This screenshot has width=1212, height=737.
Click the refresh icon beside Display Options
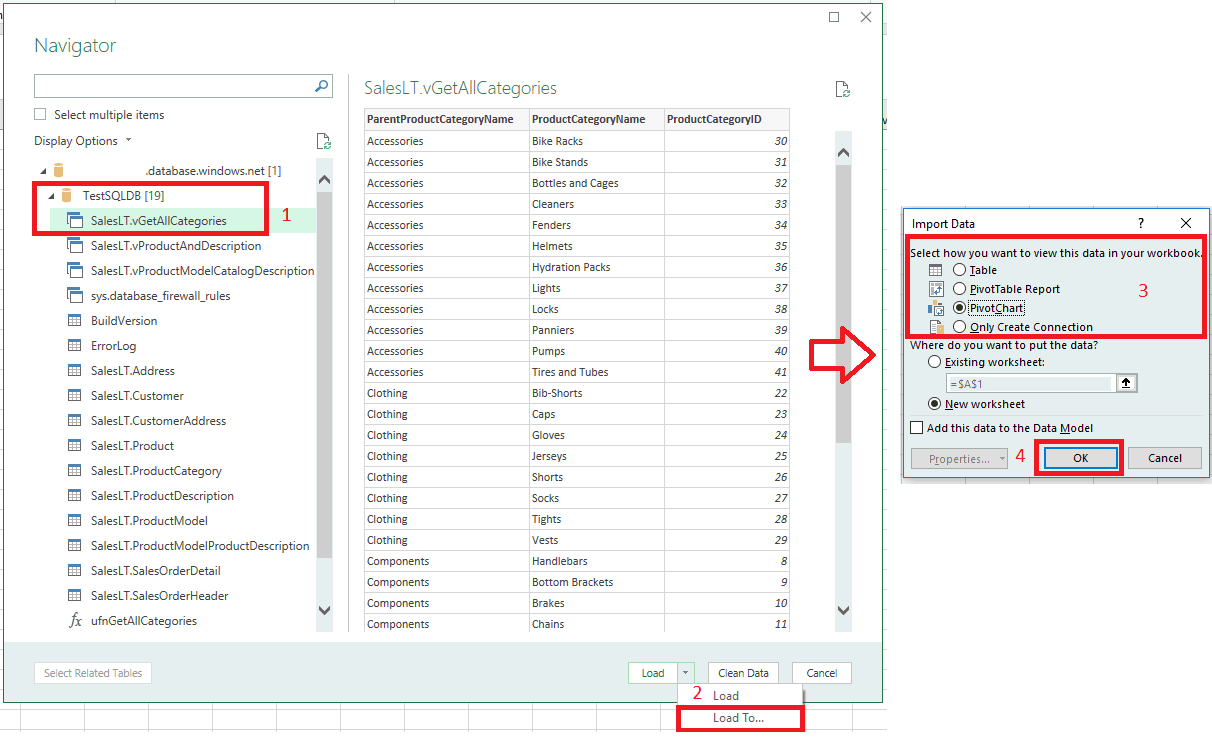[x=323, y=141]
